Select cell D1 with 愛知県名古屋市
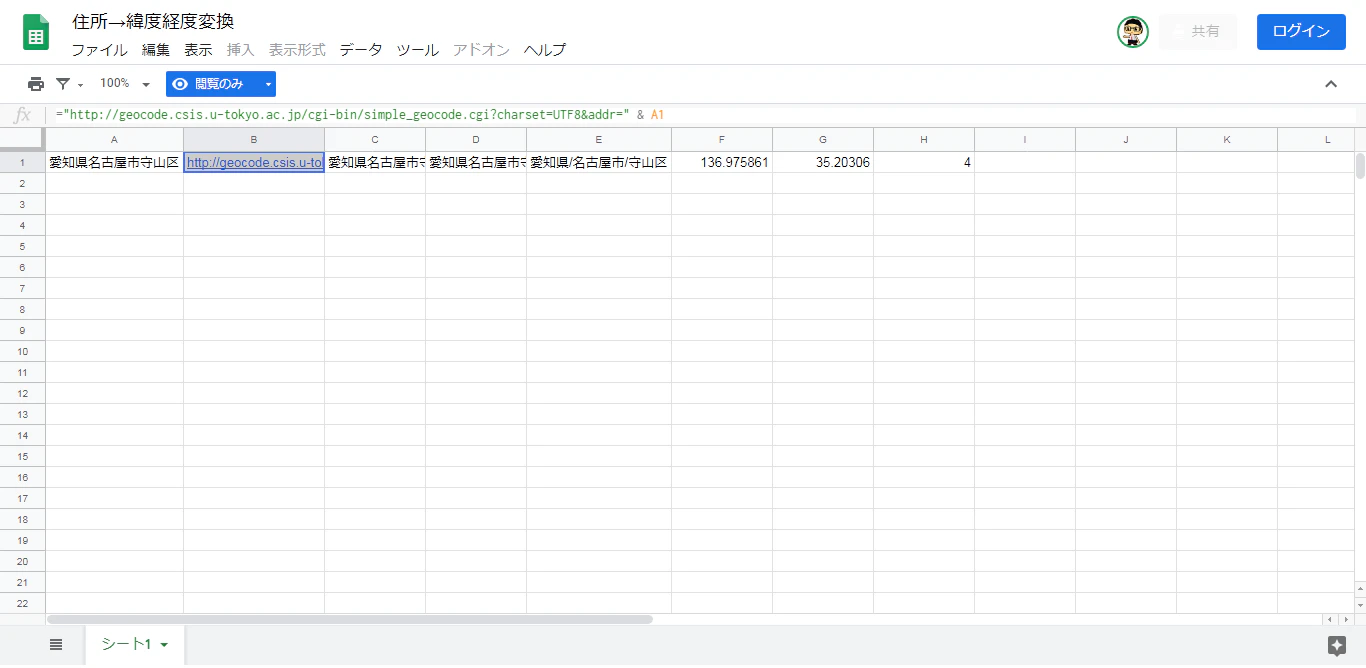The height and width of the screenshot is (668, 1366). 476,162
